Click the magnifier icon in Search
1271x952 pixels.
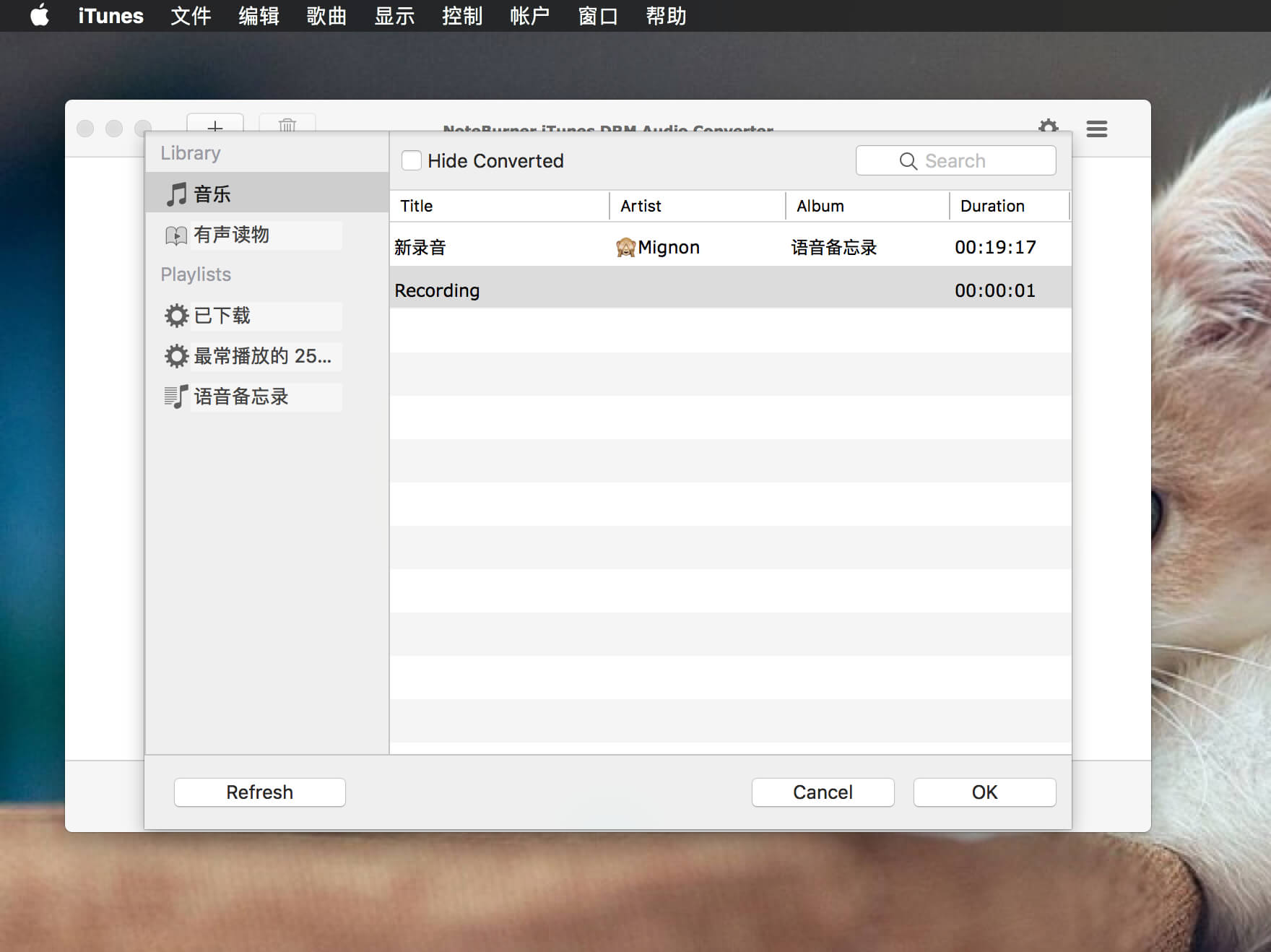point(908,161)
